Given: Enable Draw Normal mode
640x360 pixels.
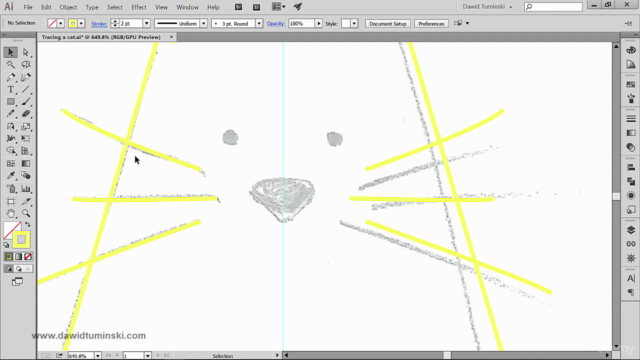Looking at the screenshot, I should [9, 269].
